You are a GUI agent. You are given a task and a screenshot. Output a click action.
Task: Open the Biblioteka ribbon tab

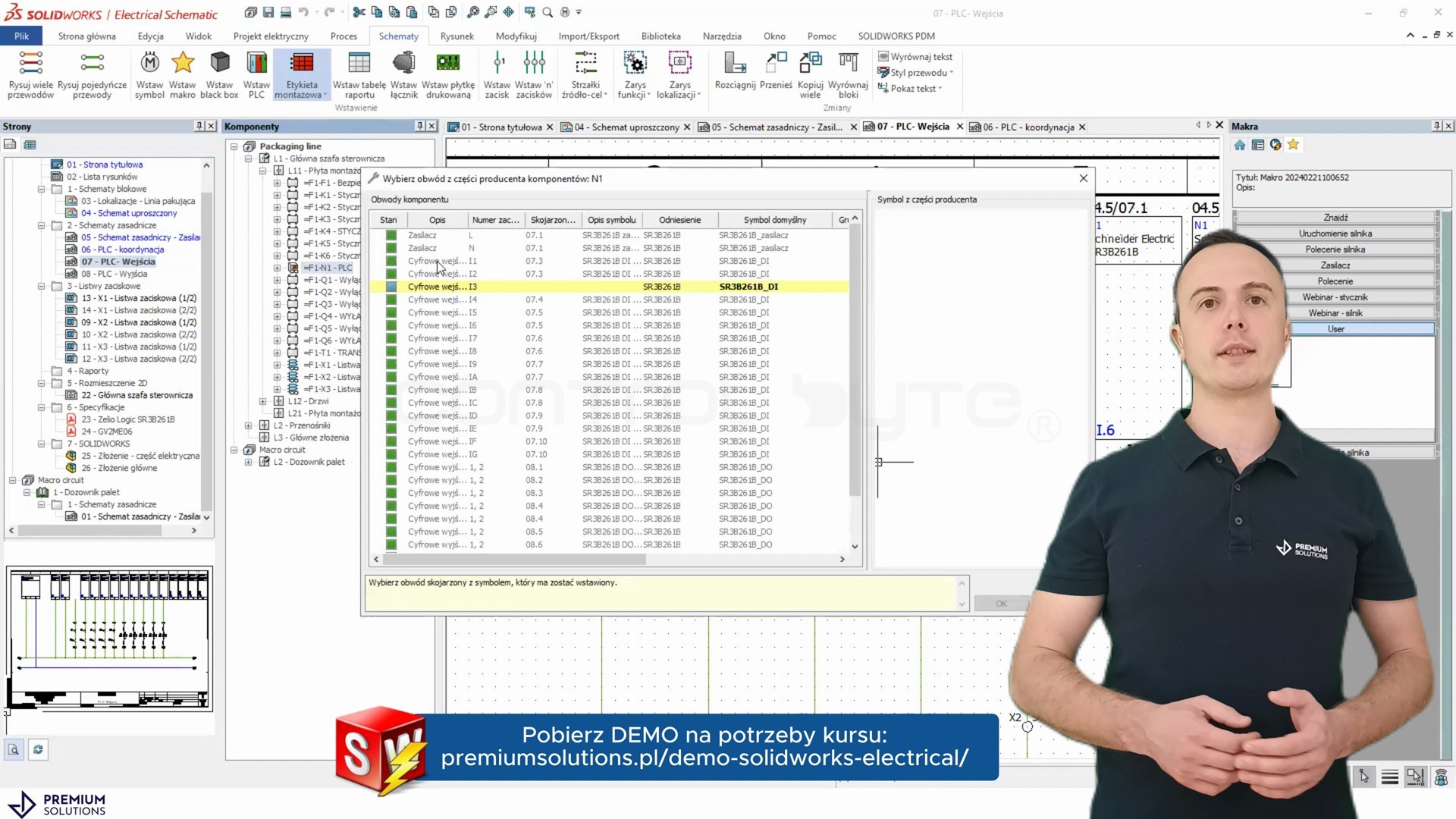pos(661,36)
